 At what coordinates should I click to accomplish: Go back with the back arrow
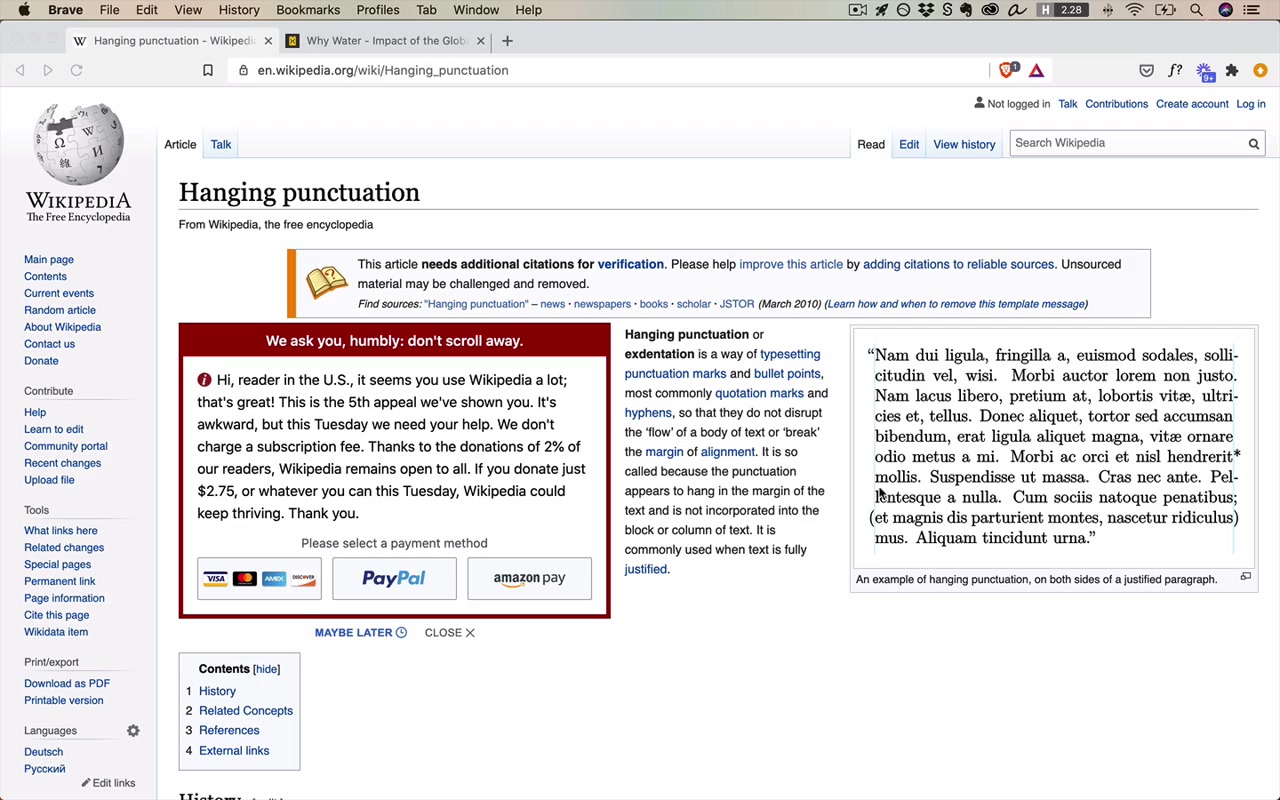point(20,70)
